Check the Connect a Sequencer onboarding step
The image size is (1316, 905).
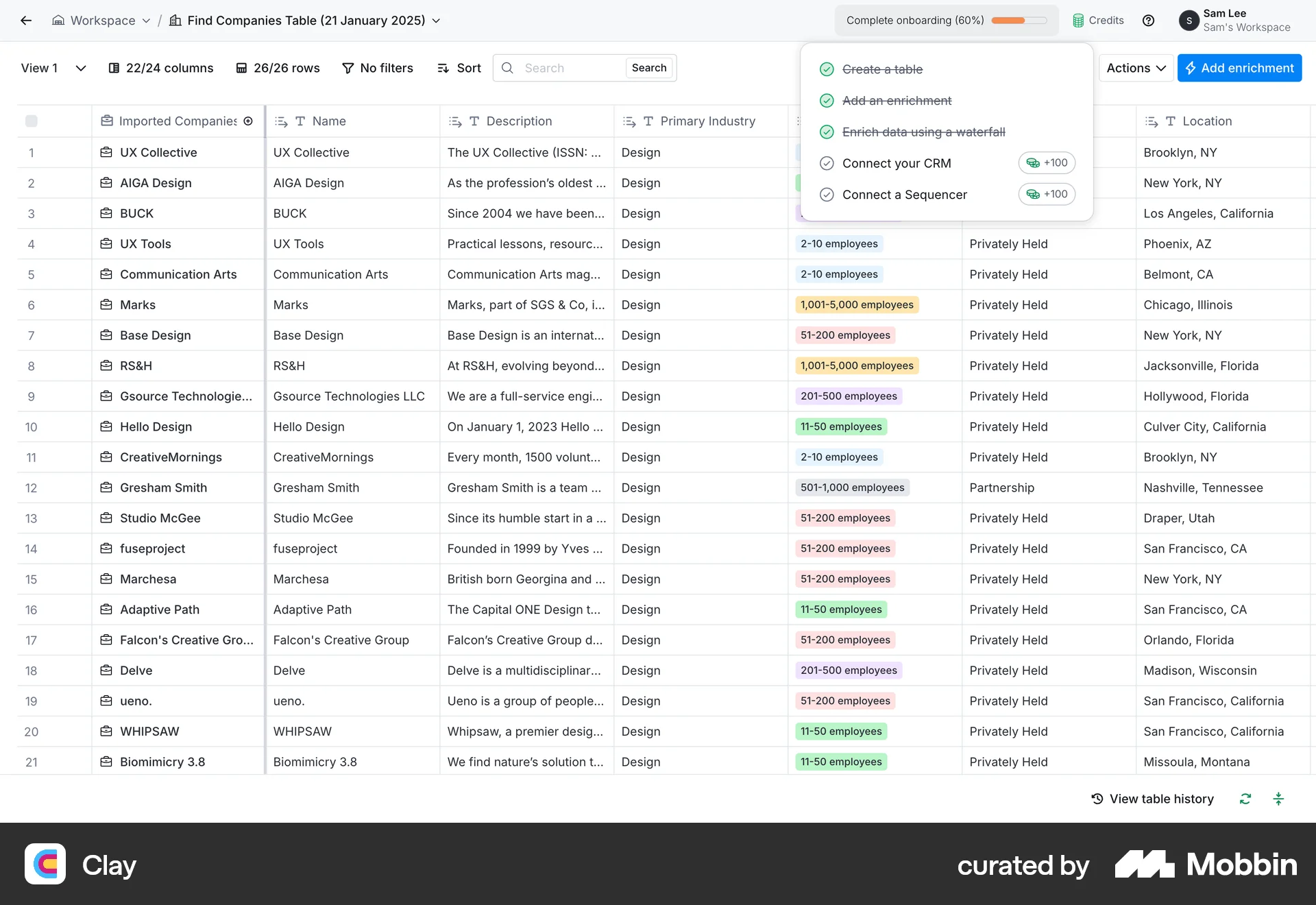click(x=827, y=195)
